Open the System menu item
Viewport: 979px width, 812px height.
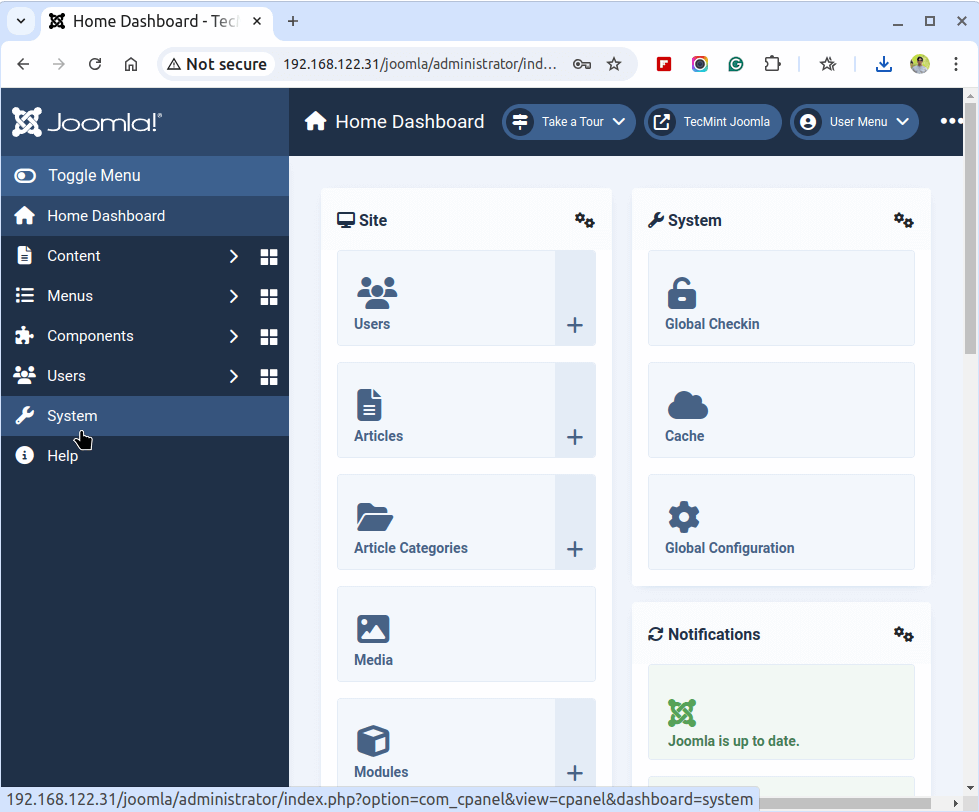(72, 416)
